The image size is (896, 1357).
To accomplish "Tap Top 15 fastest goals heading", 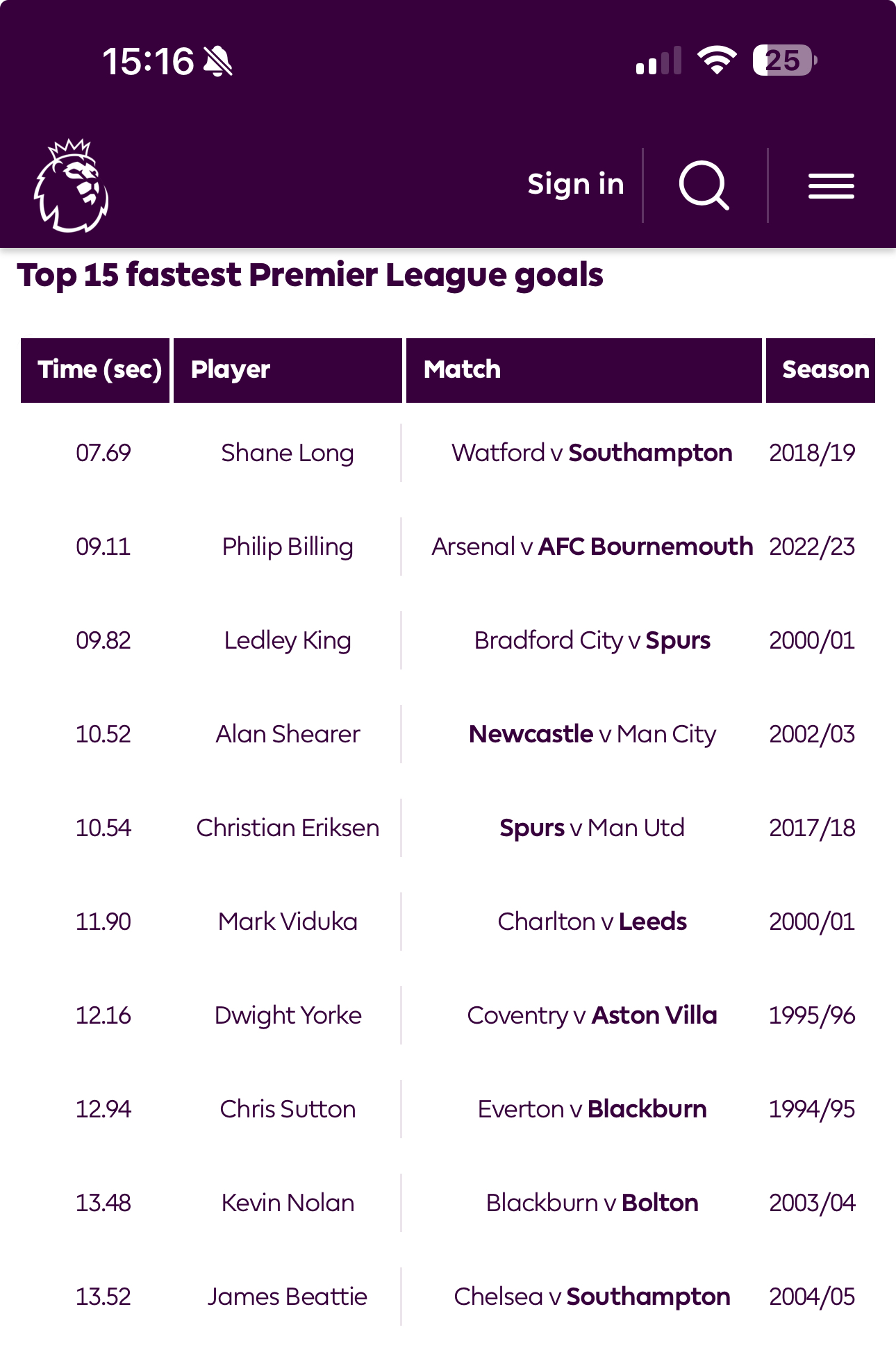I will pyautogui.click(x=310, y=275).
